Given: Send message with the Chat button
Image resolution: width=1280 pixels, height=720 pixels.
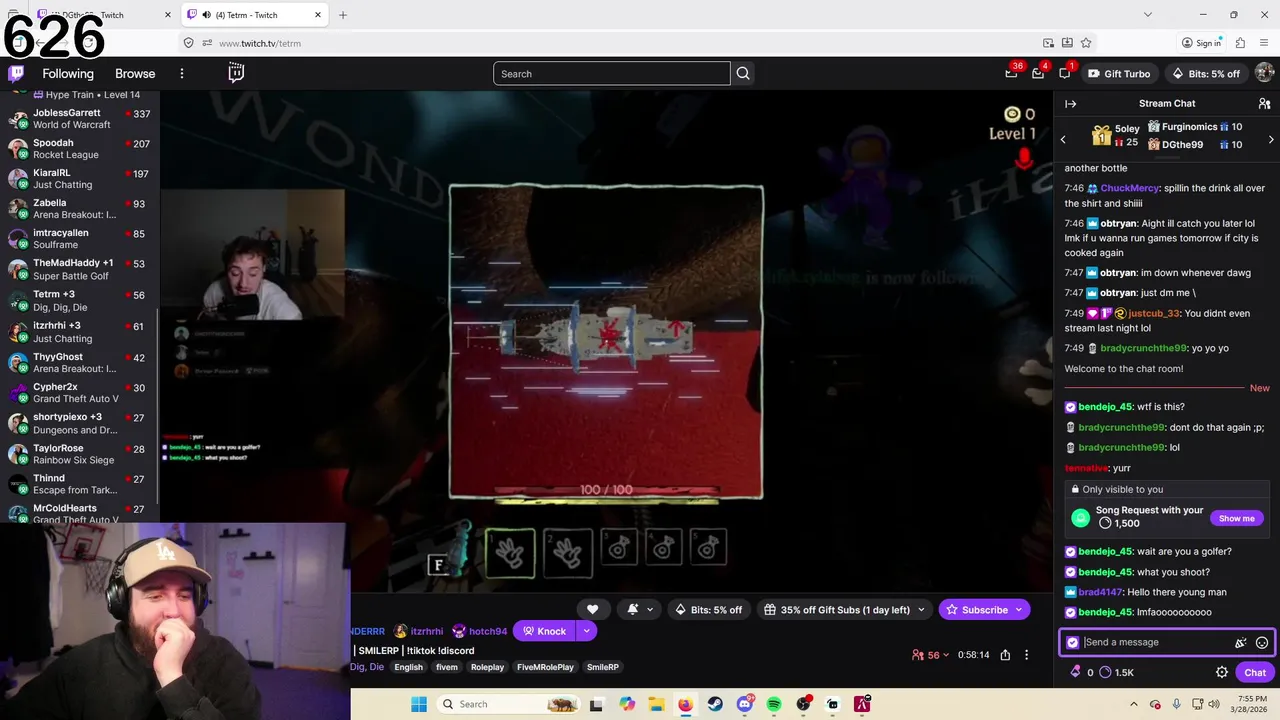Looking at the screenshot, I should tap(1255, 672).
